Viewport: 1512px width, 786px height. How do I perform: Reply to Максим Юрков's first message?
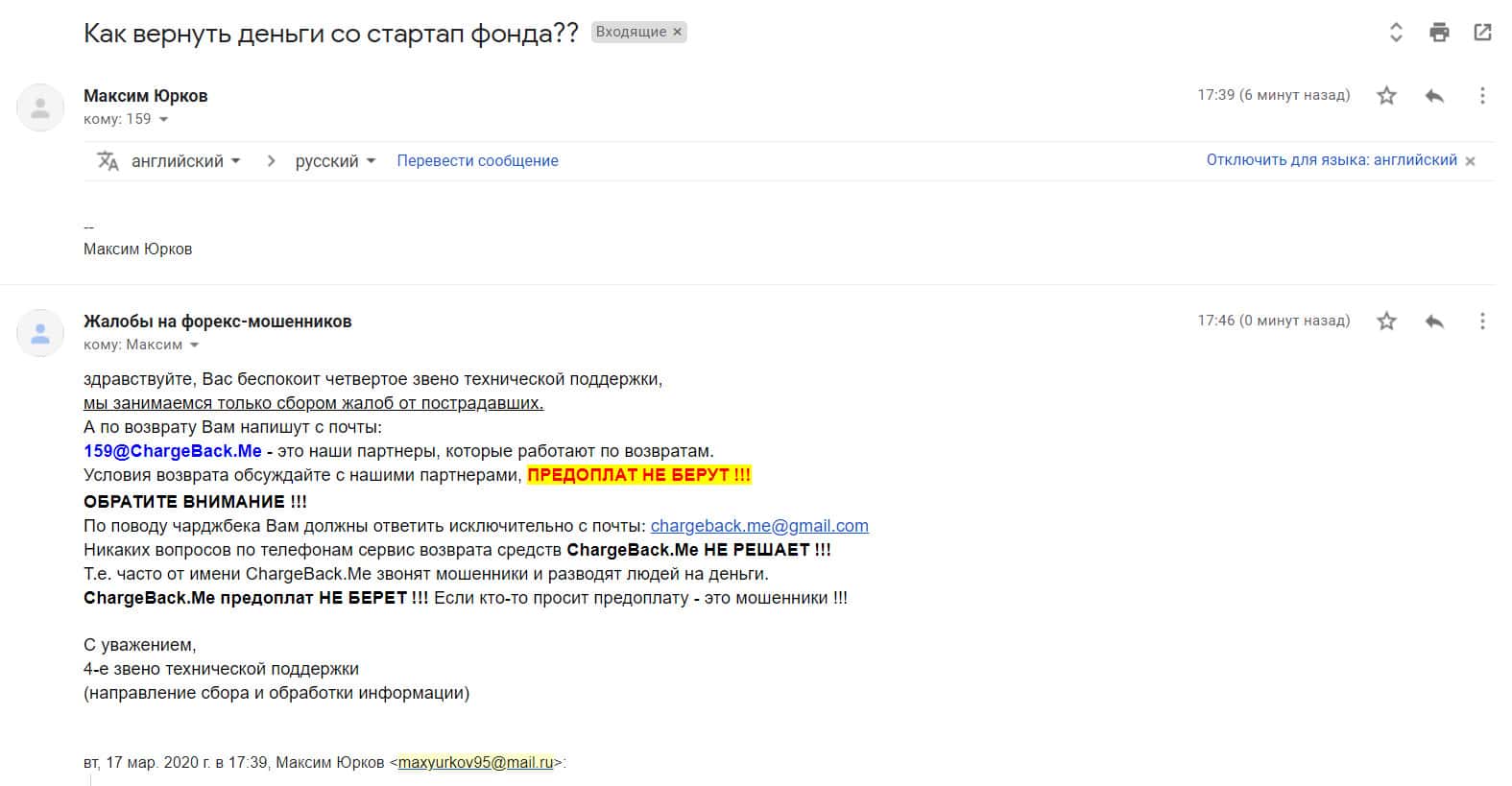[x=1434, y=95]
